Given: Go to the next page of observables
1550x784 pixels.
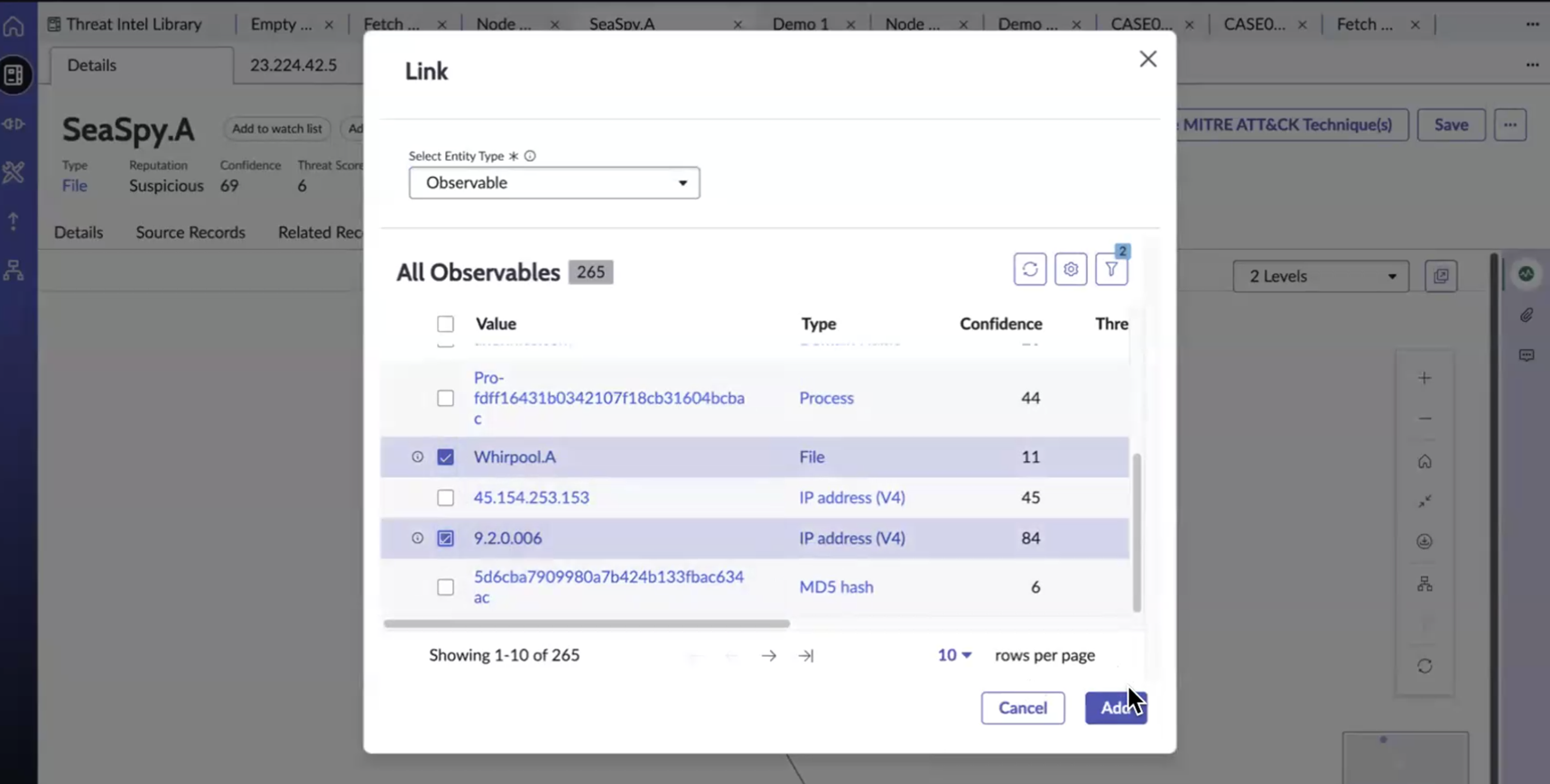Looking at the screenshot, I should (769, 656).
